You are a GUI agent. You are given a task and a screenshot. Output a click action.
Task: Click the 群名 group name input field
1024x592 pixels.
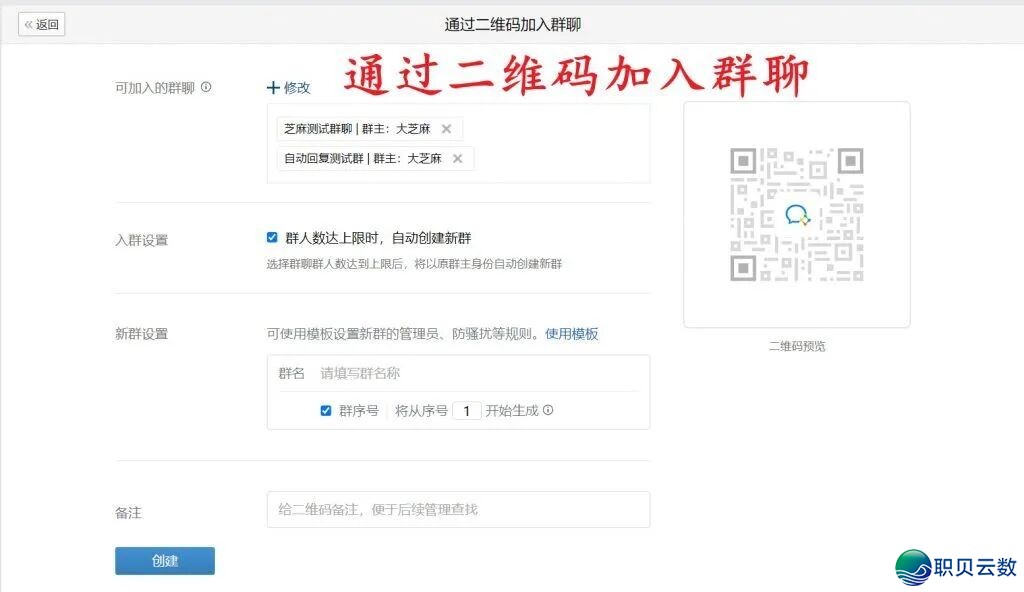click(480, 373)
